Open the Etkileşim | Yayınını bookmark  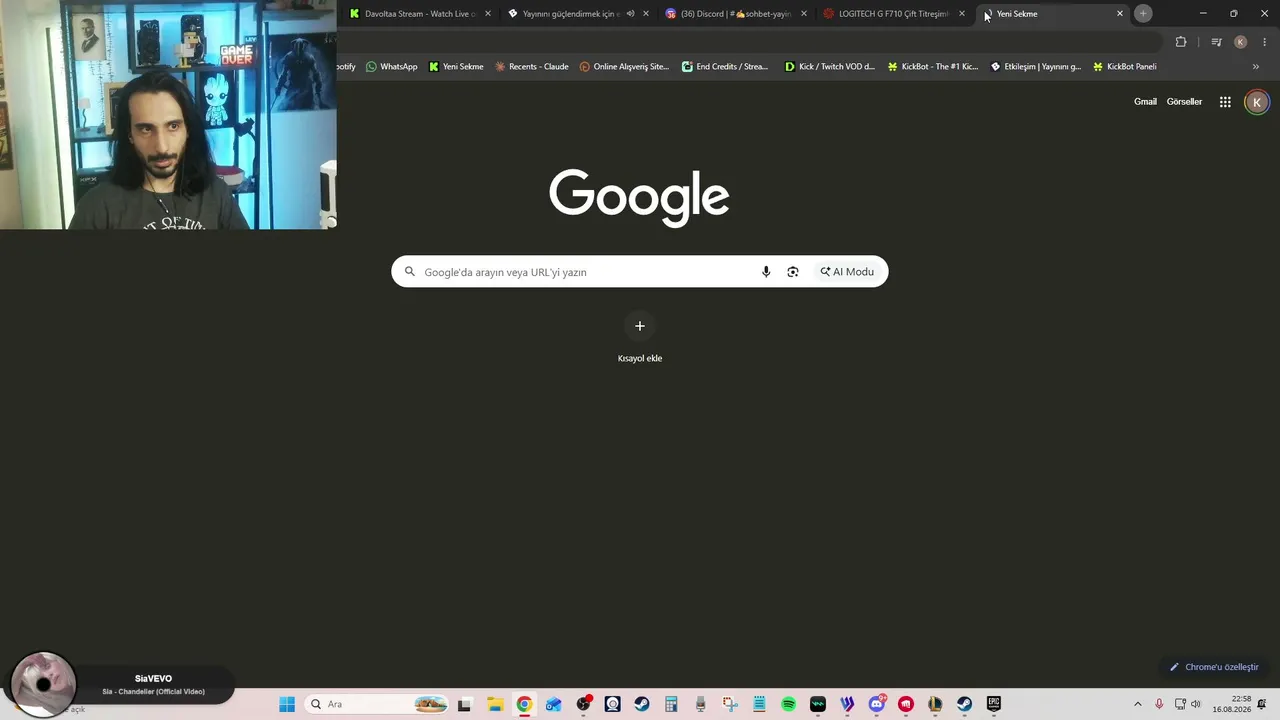(1035, 67)
